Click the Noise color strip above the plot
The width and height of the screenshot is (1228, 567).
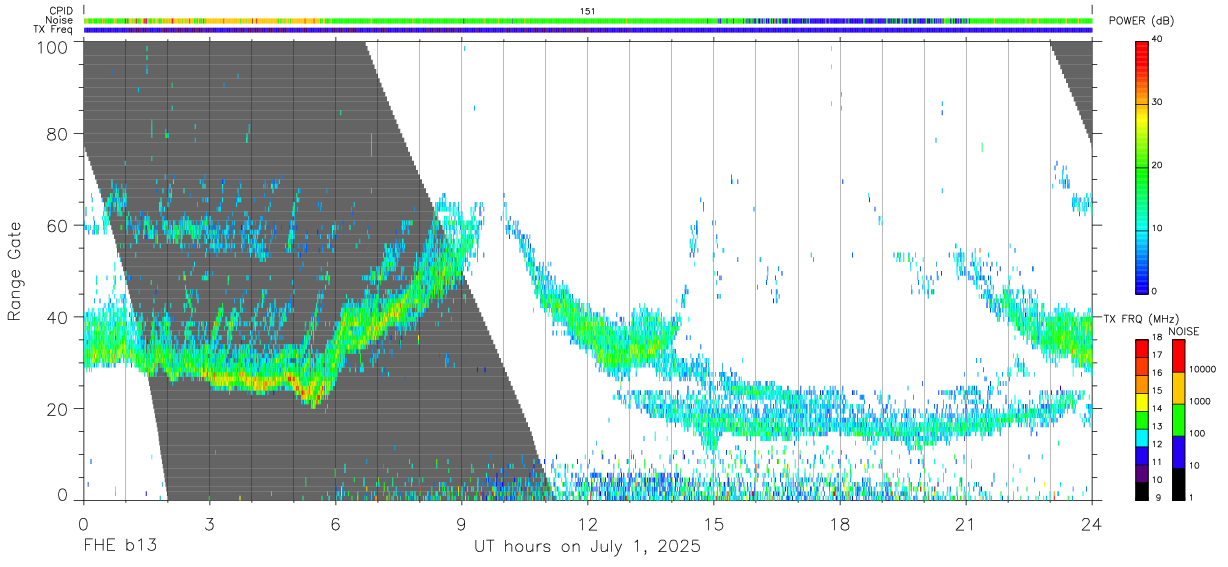click(588, 20)
